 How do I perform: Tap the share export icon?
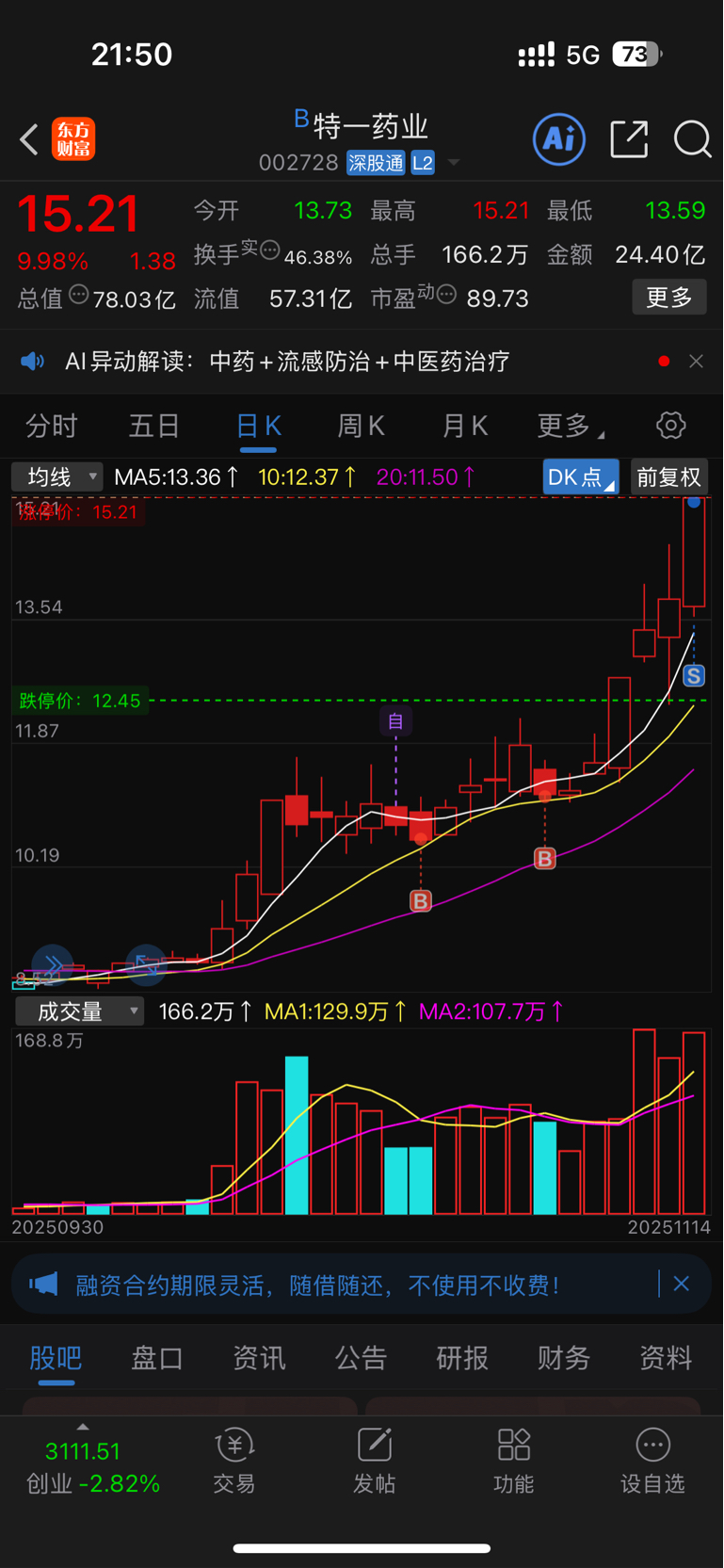tap(629, 139)
